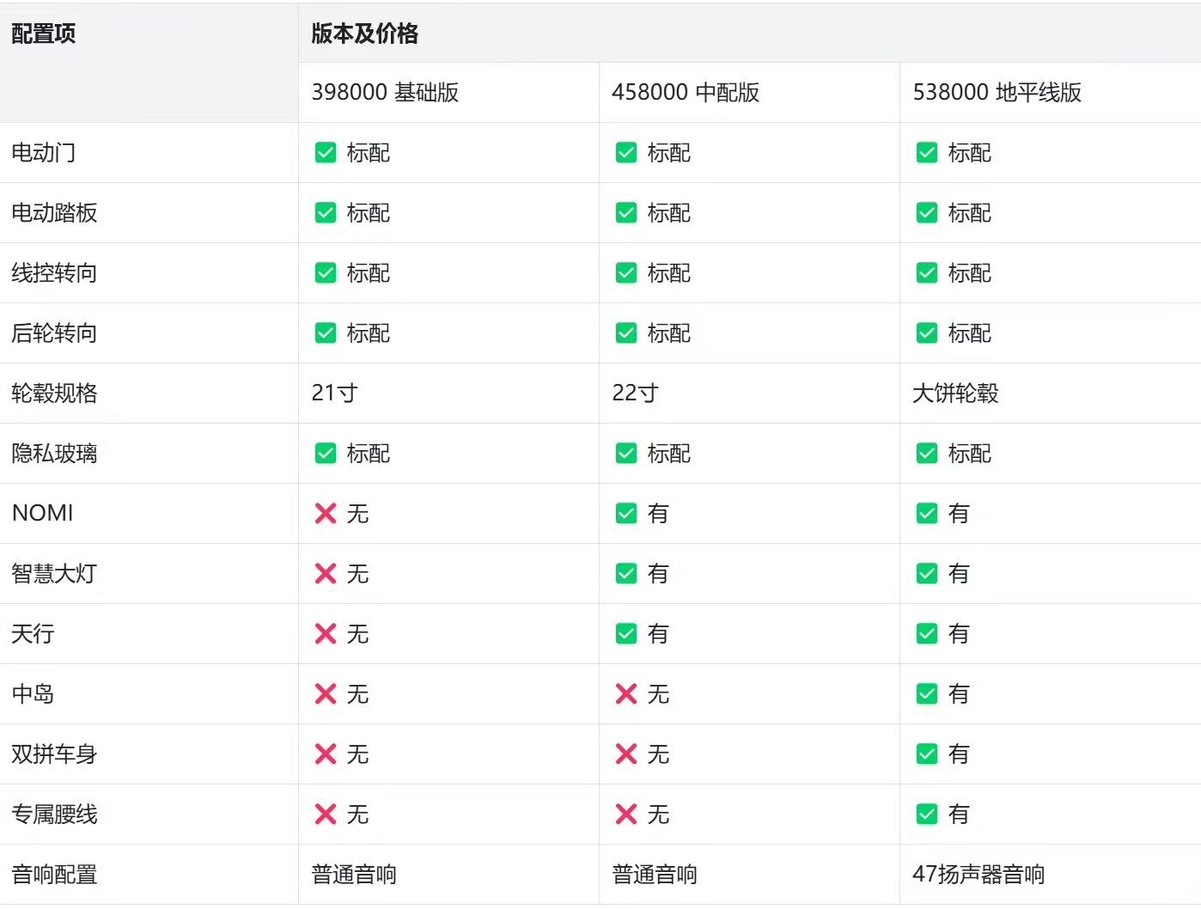
Task: Click the 音响配置 row label
Action: click(54, 875)
